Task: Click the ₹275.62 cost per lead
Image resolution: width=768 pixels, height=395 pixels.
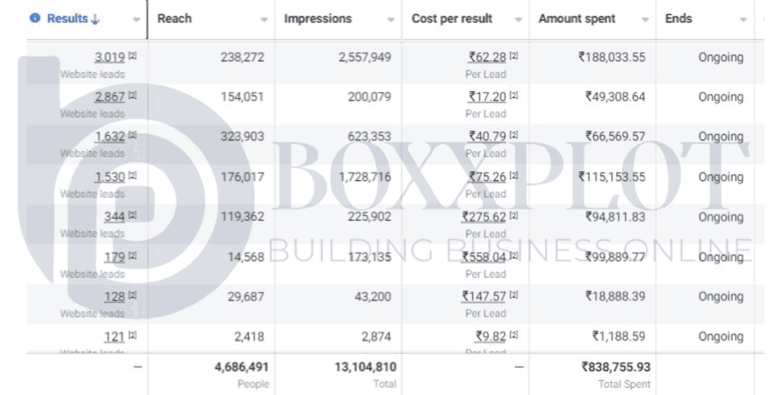Action: pyautogui.click(x=484, y=217)
